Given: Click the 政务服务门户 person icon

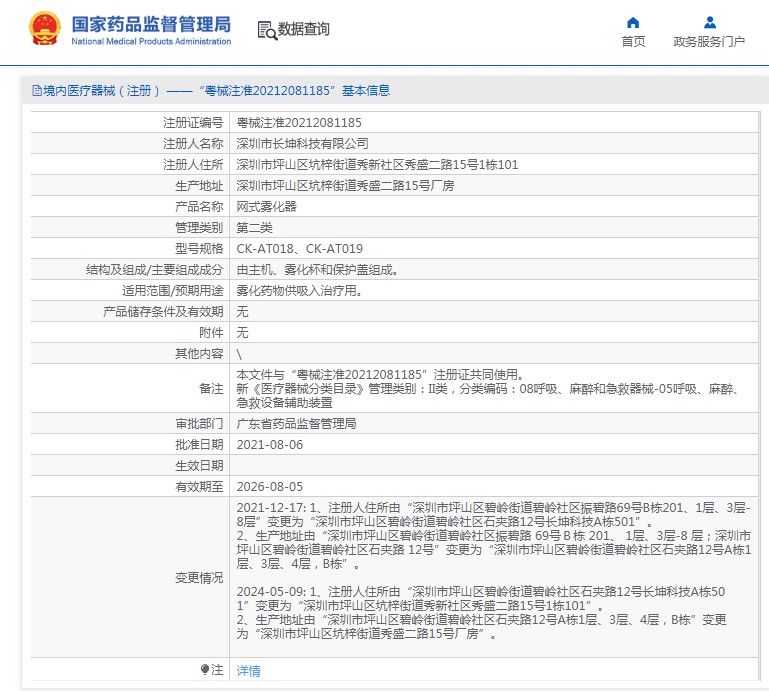Looking at the screenshot, I should 709,22.
